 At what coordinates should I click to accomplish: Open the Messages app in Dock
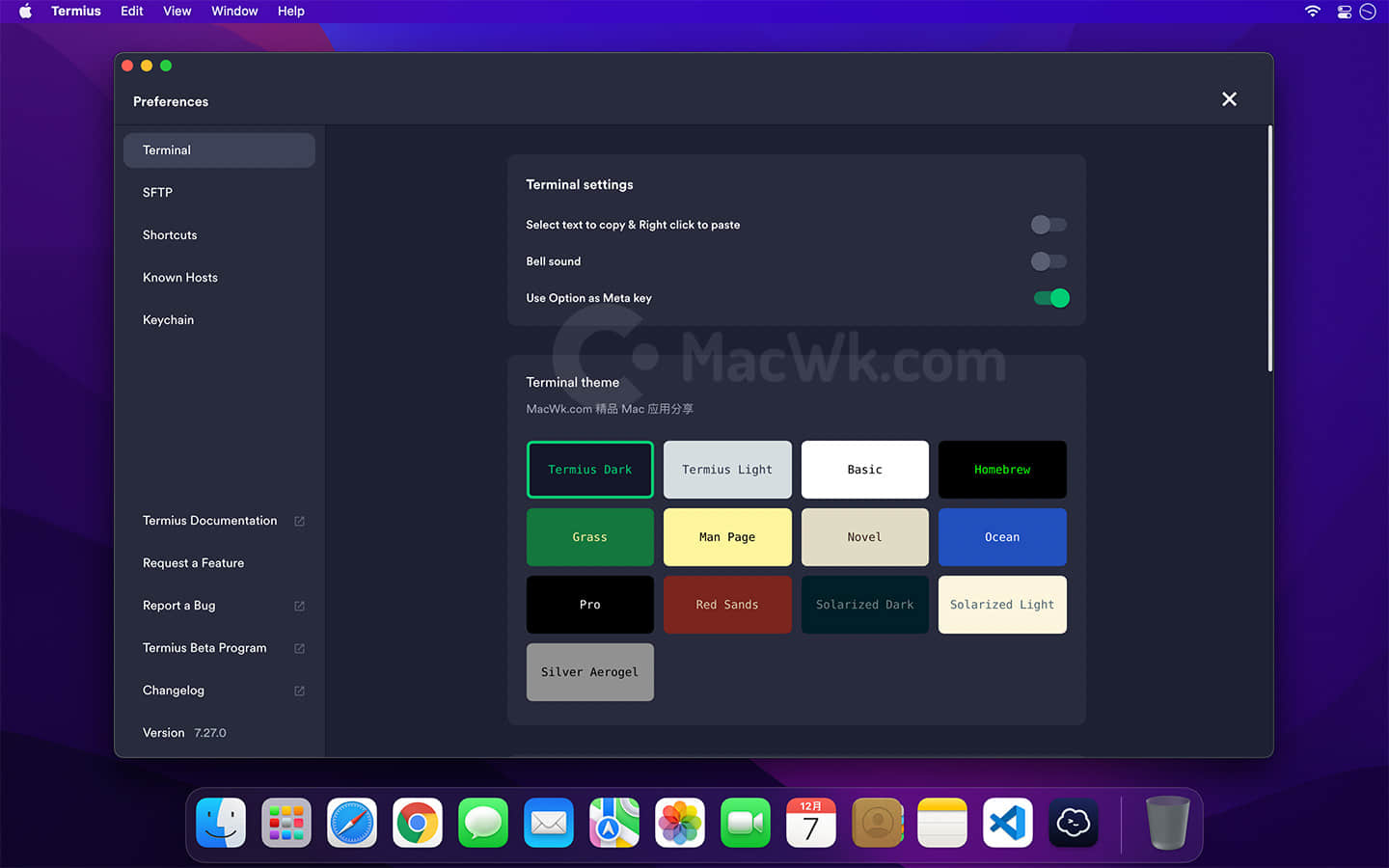point(483,823)
